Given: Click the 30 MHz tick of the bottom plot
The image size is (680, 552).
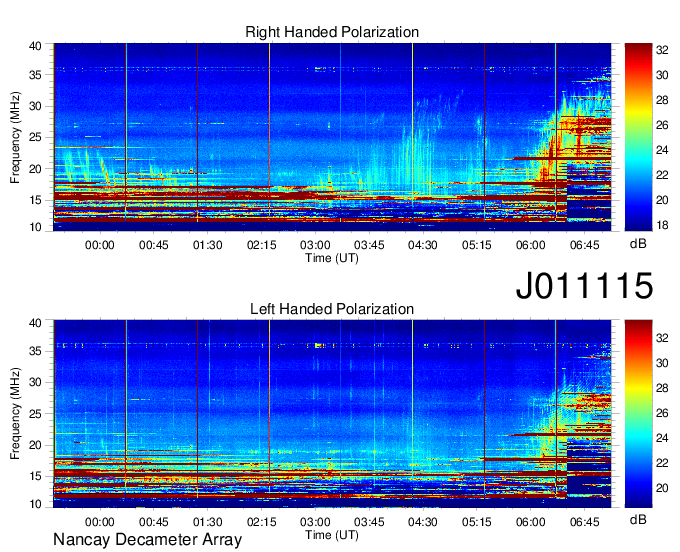Looking at the screenshot, I should click(35, 382).
